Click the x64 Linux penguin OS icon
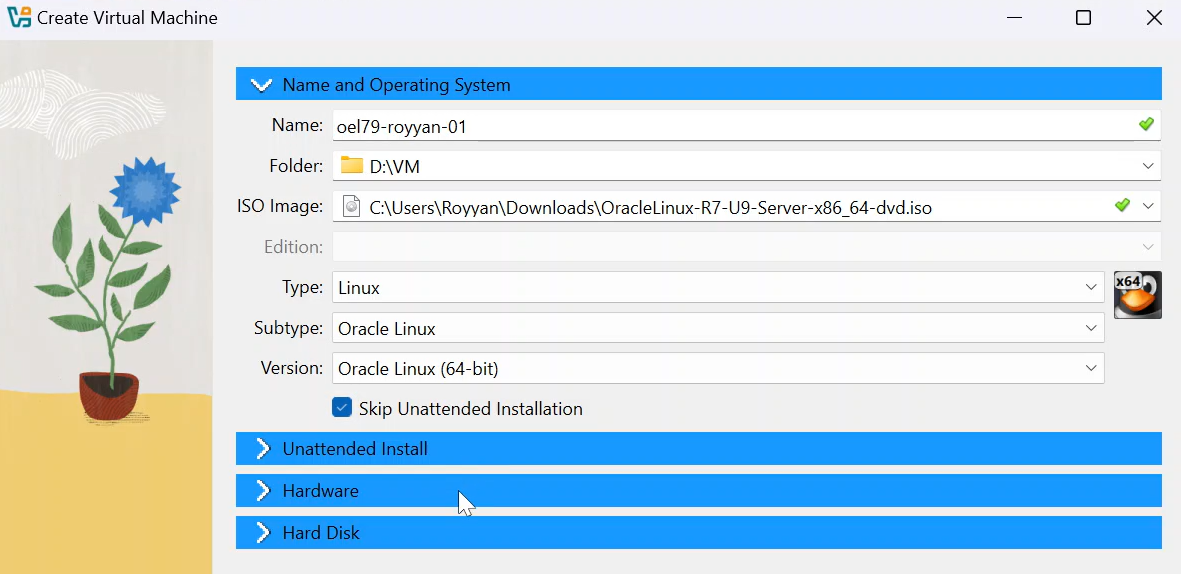The image size is (1181, 574). point(1137,294)
